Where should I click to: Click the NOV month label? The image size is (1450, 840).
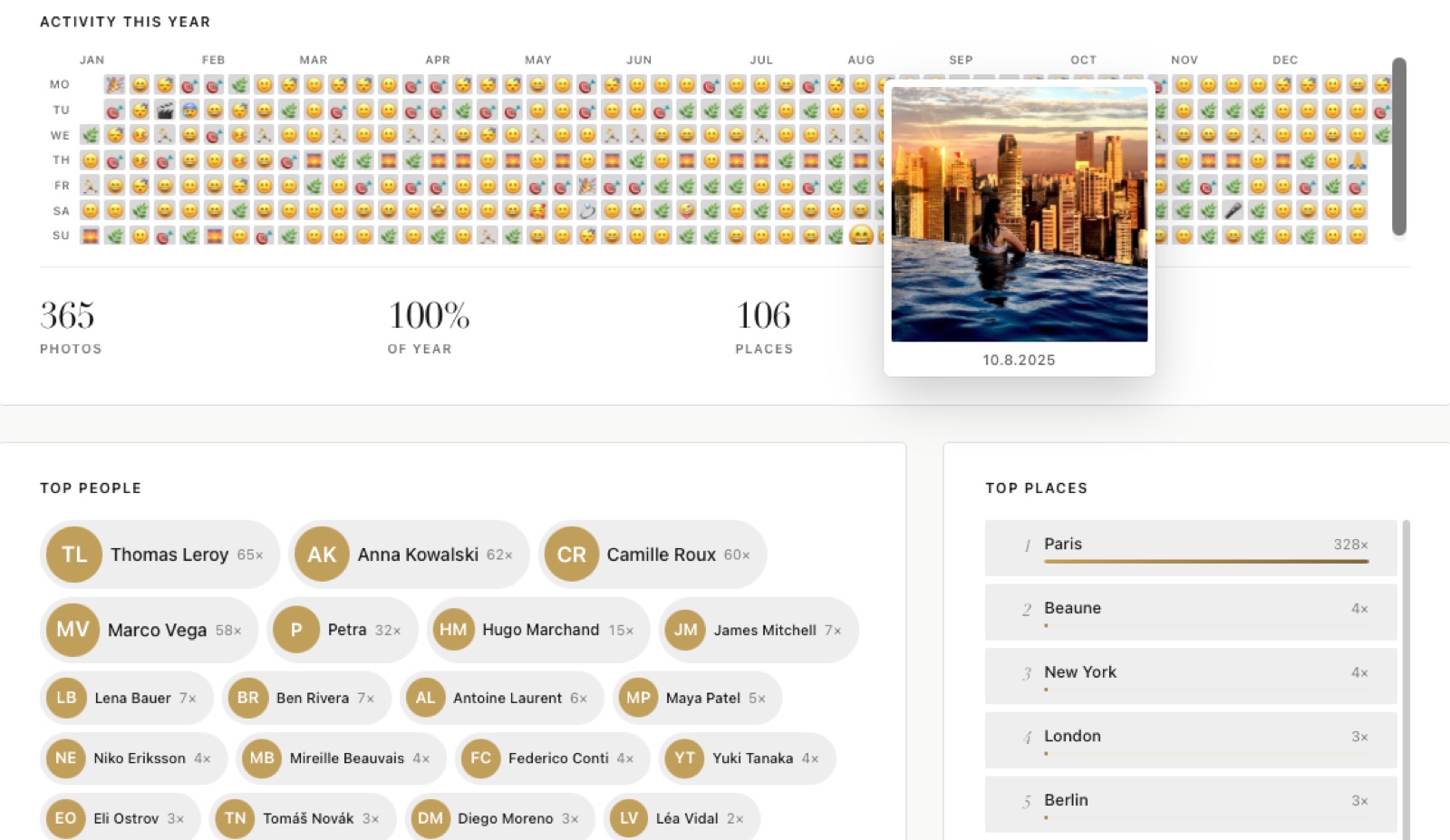(x=1184, y=60)
